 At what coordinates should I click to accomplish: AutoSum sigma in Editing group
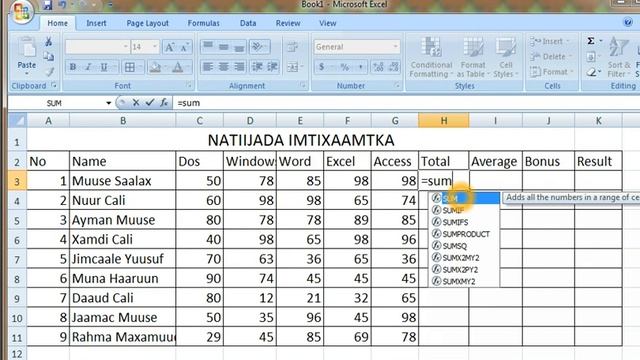pyautogui.click(x=591, y=41)
